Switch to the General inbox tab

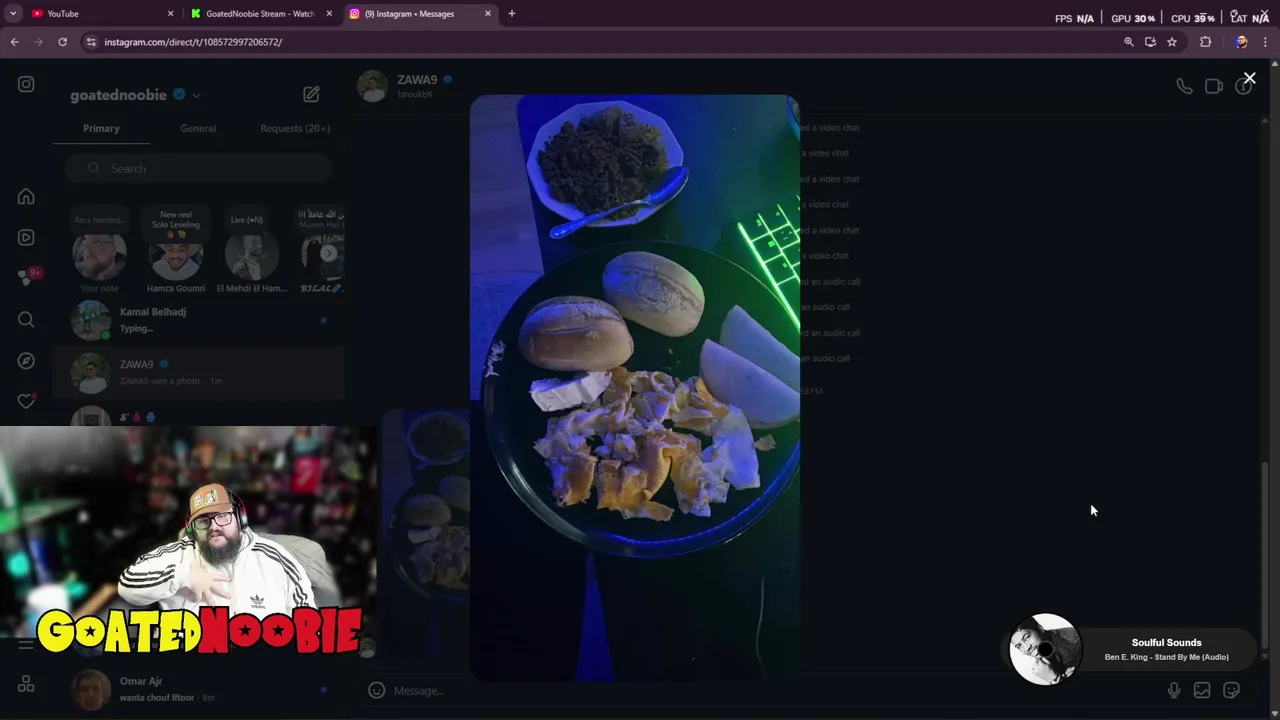point(198,128)
